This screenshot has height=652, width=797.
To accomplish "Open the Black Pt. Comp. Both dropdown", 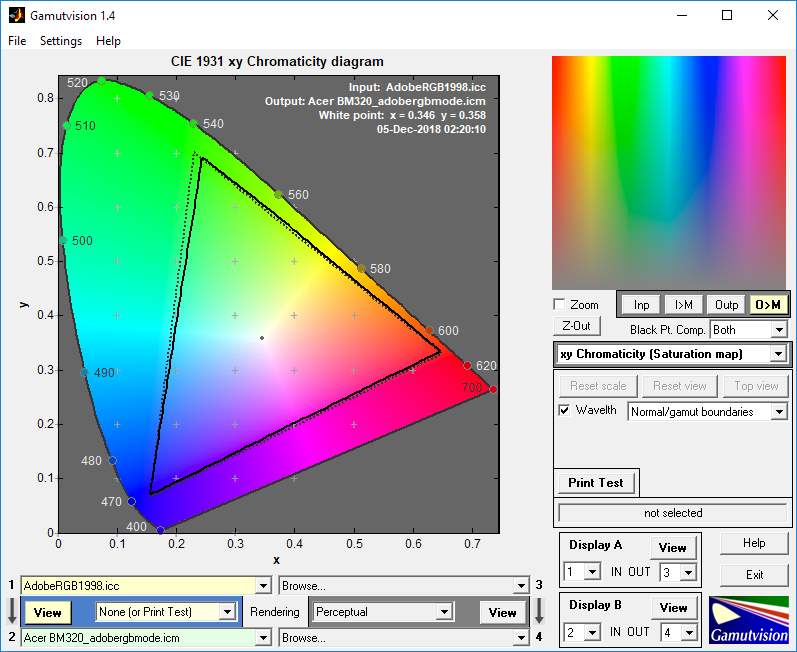I will coord(748,330).
